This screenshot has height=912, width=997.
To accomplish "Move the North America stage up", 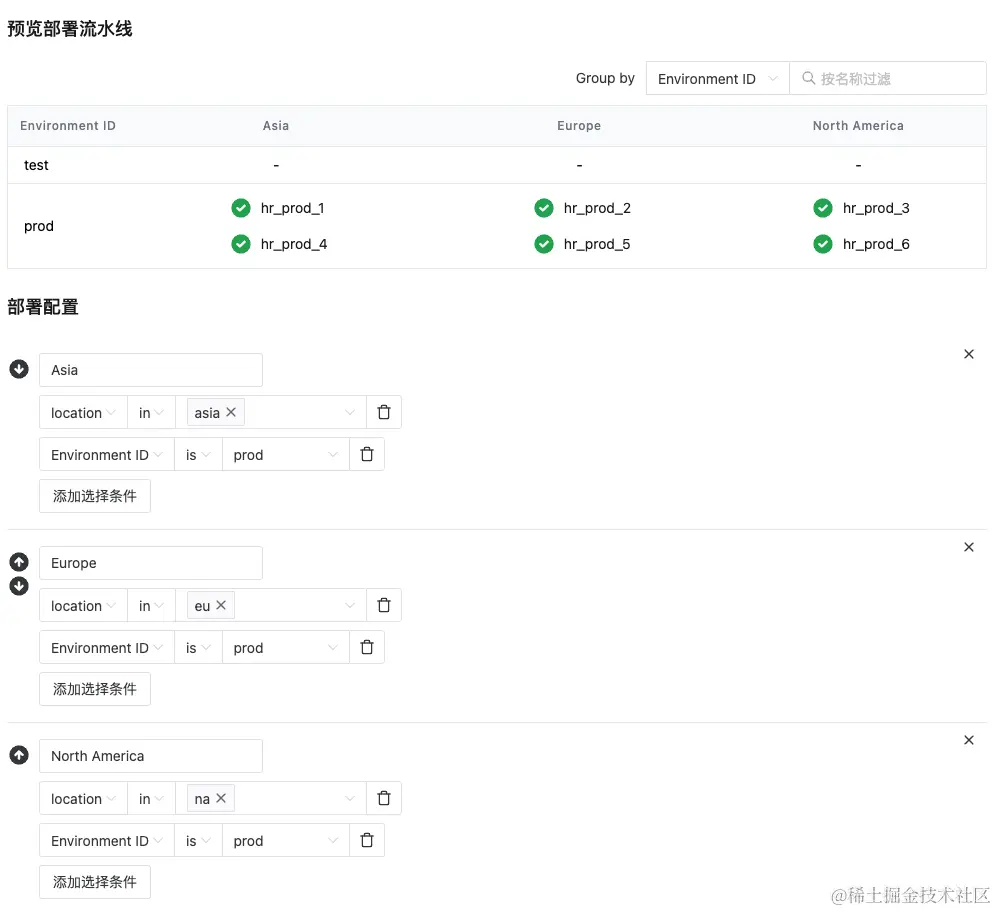I will coord(19,755).
